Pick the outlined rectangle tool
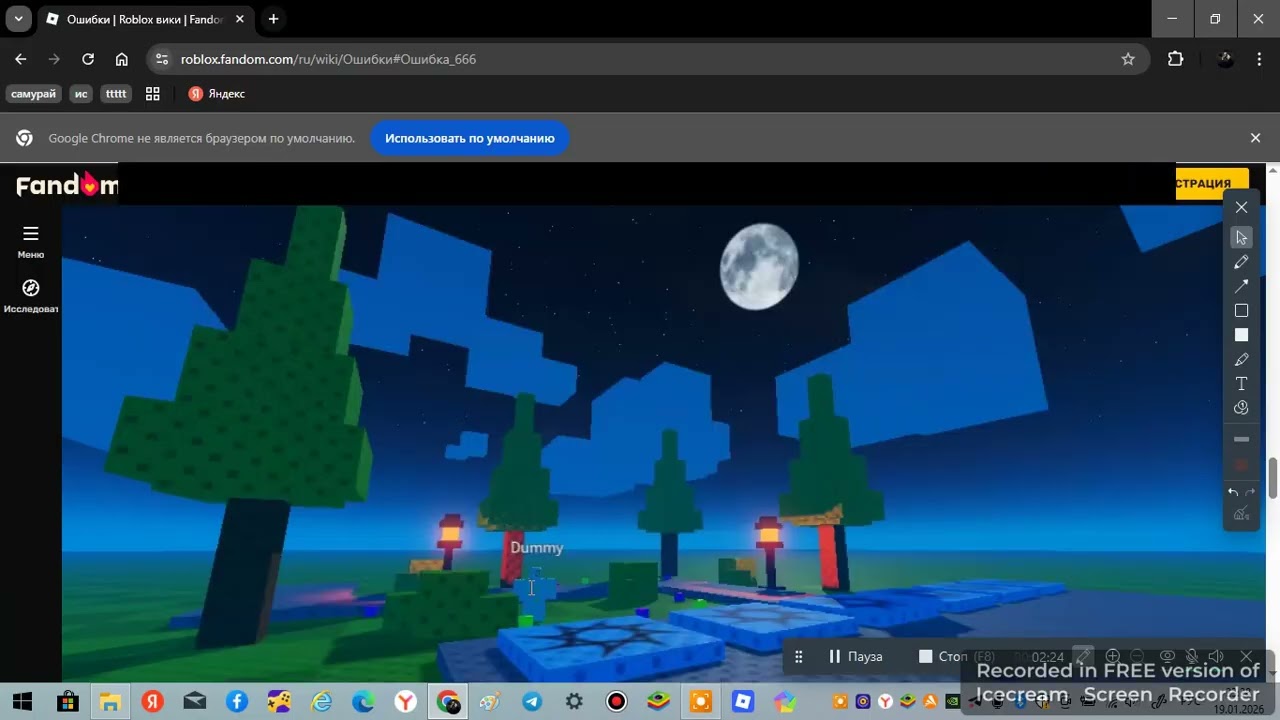Viewport: 1280px width, 720px height. point(1241,311)
